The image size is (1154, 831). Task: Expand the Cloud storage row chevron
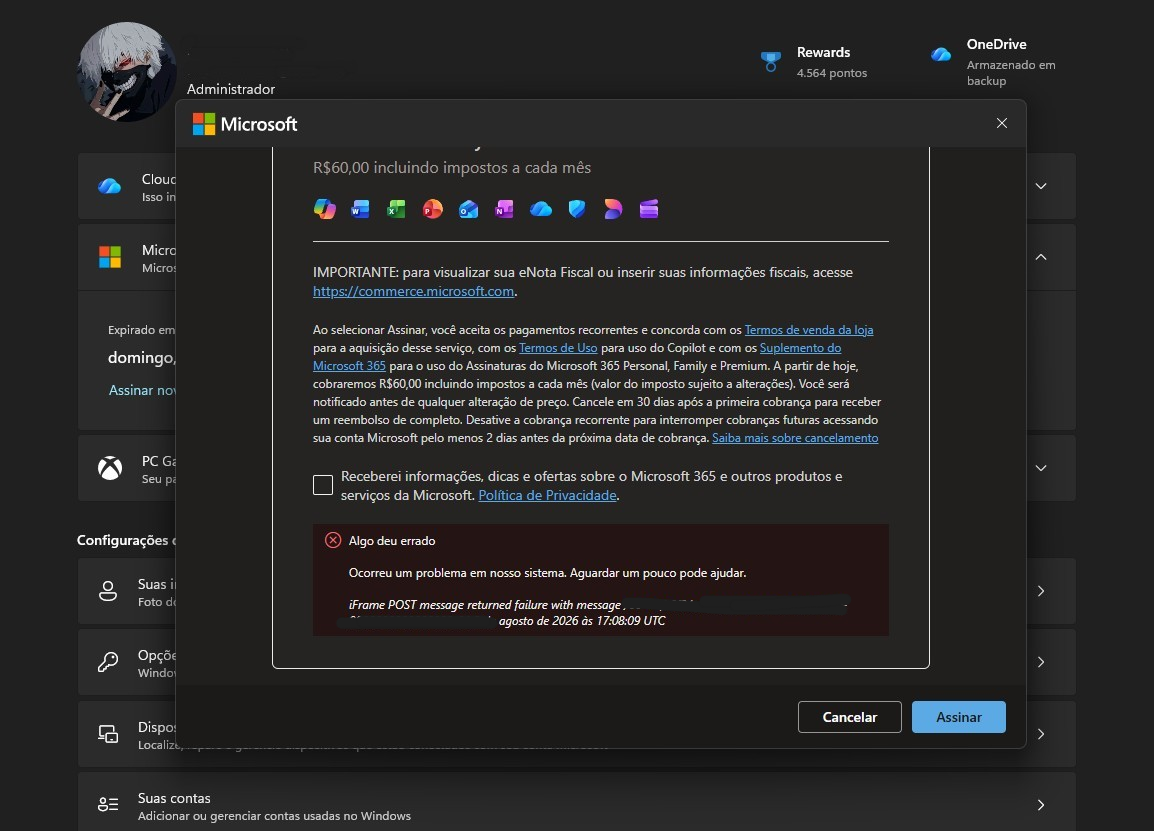pos(1041,186)
